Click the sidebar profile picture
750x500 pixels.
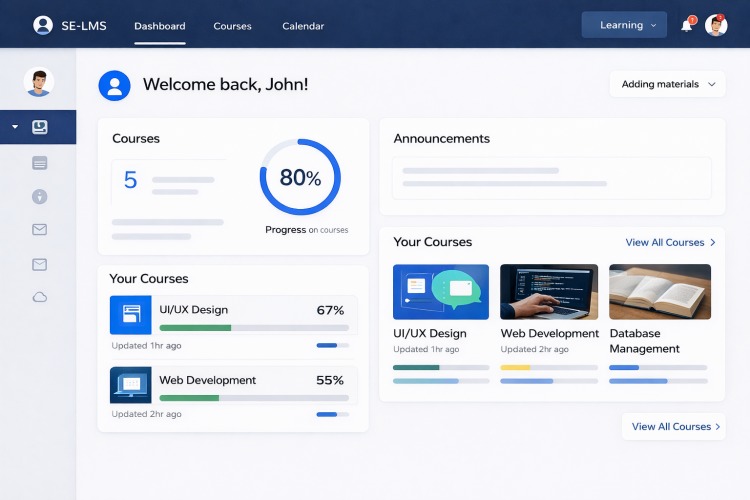(x=39, y=82)
